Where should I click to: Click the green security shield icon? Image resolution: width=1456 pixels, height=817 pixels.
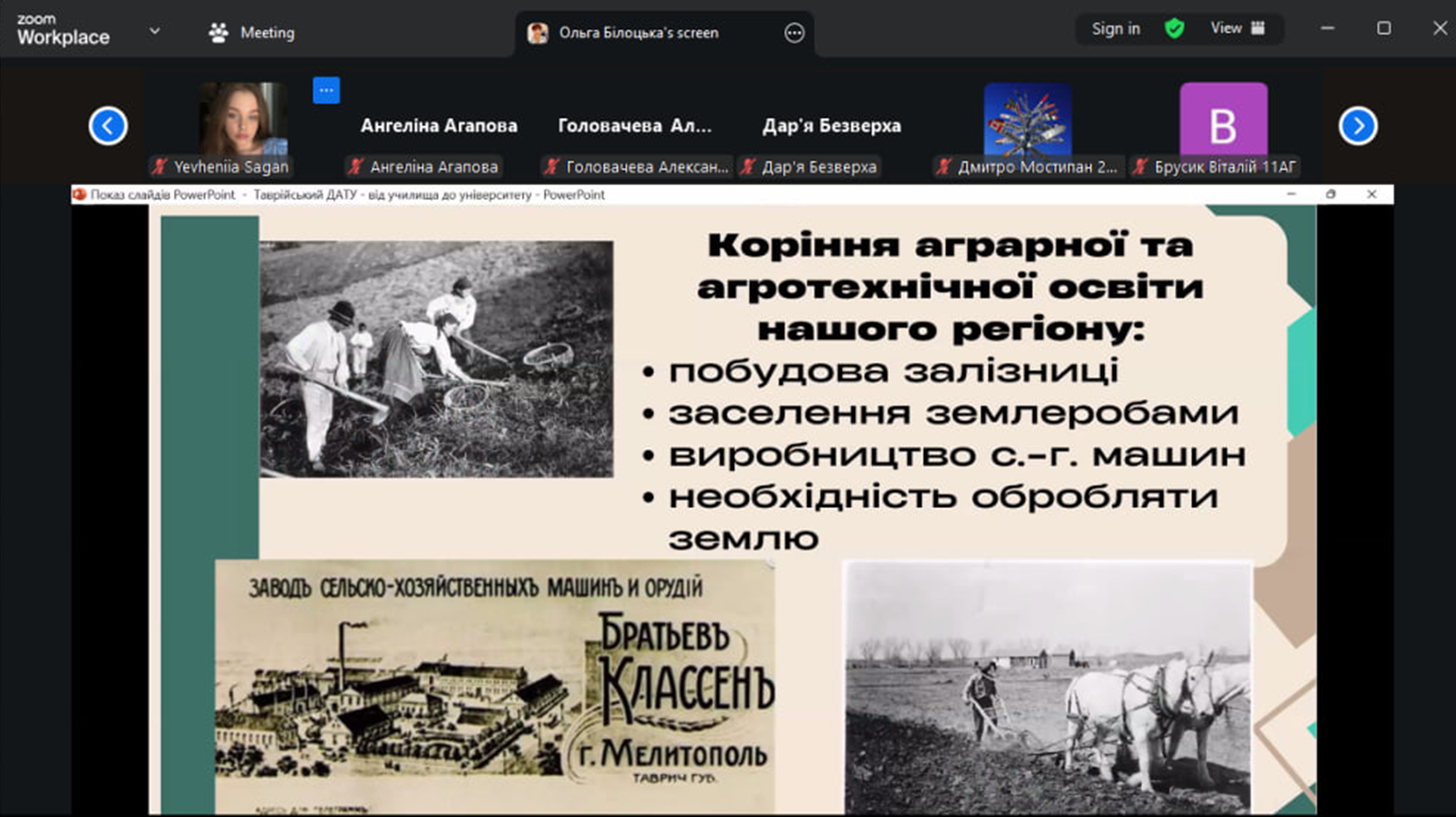click(x=1174, y=28)
